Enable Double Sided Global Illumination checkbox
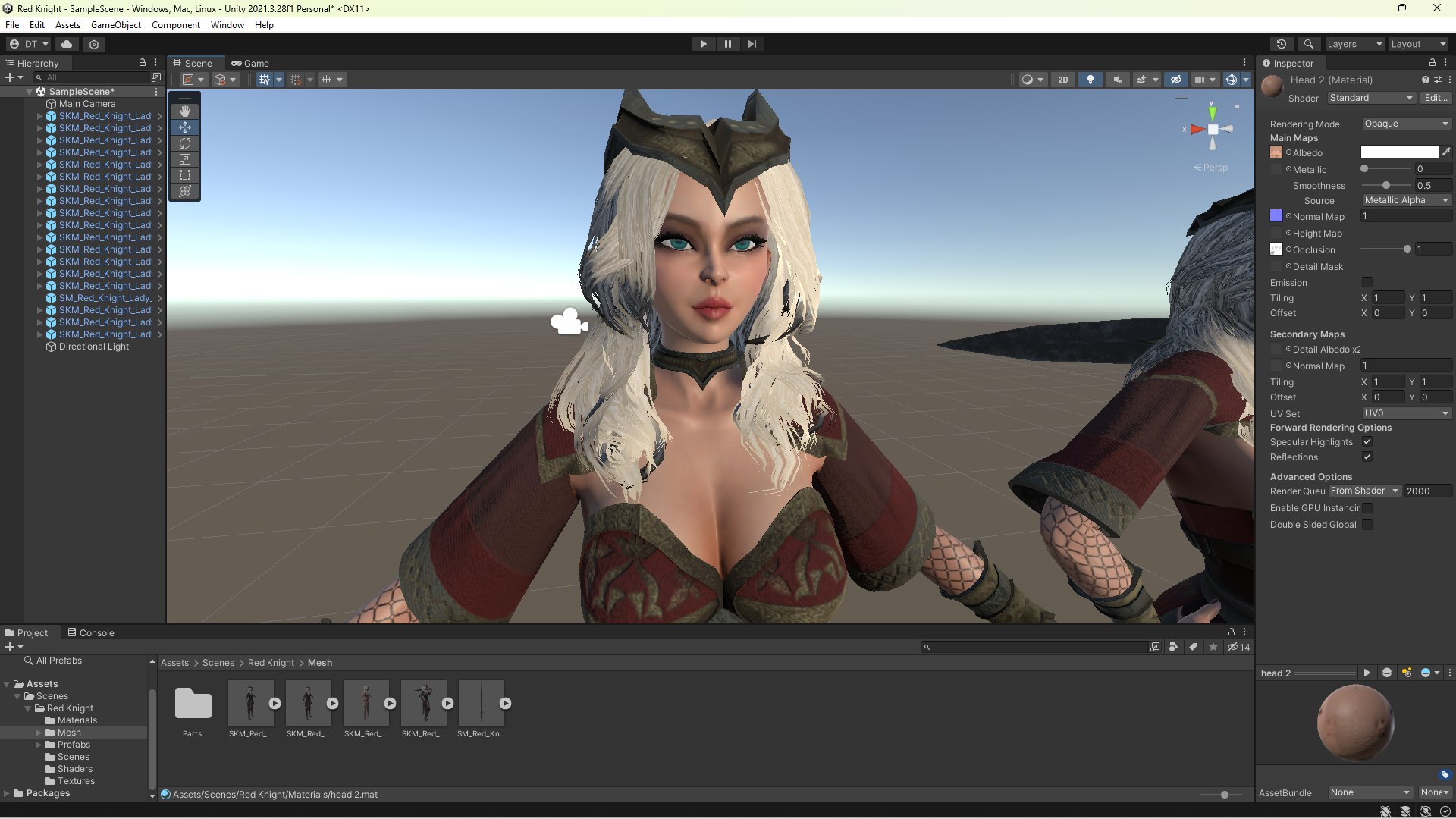This screenshot has width=1456, height=819. click(x=1367, y=525)
